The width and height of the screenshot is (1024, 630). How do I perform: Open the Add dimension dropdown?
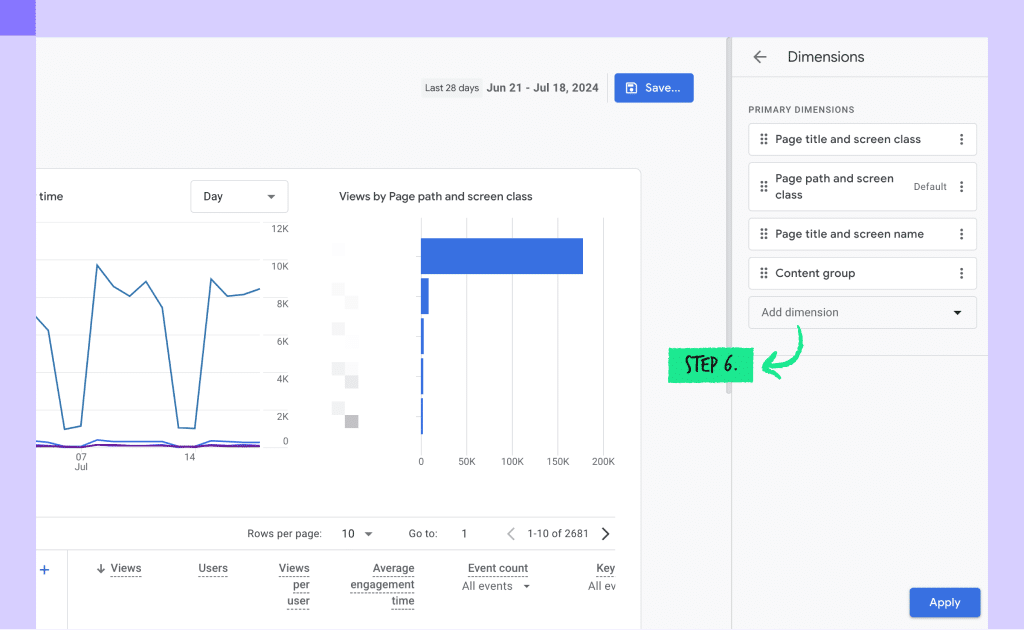tap(862, 312)
